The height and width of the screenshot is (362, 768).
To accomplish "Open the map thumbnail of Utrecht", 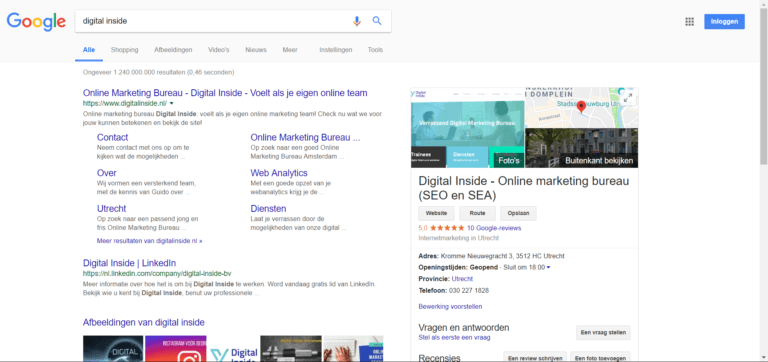I will click(x=581, y=107).
